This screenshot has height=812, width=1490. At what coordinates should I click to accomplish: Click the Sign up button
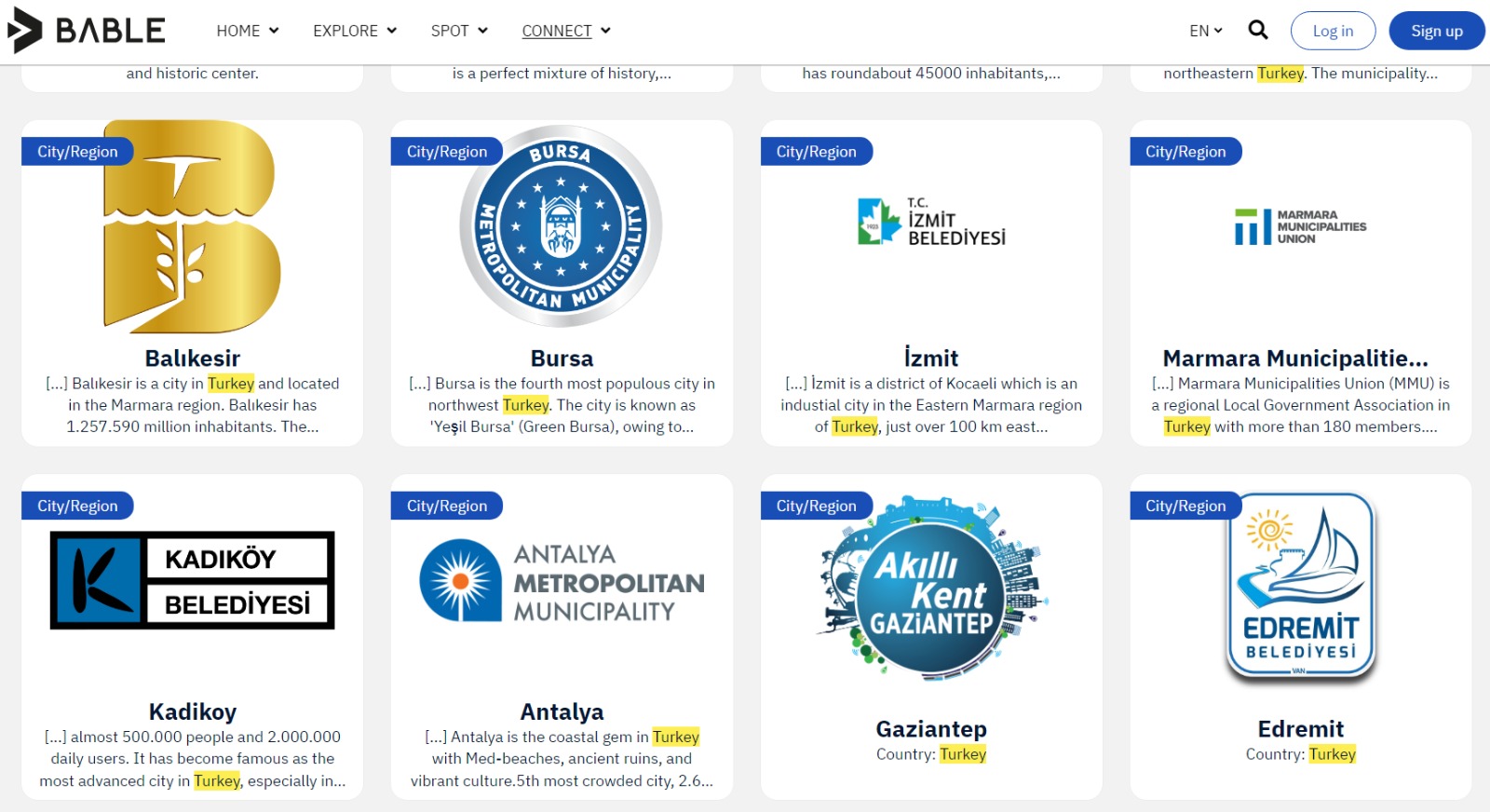coord(1437,31)
